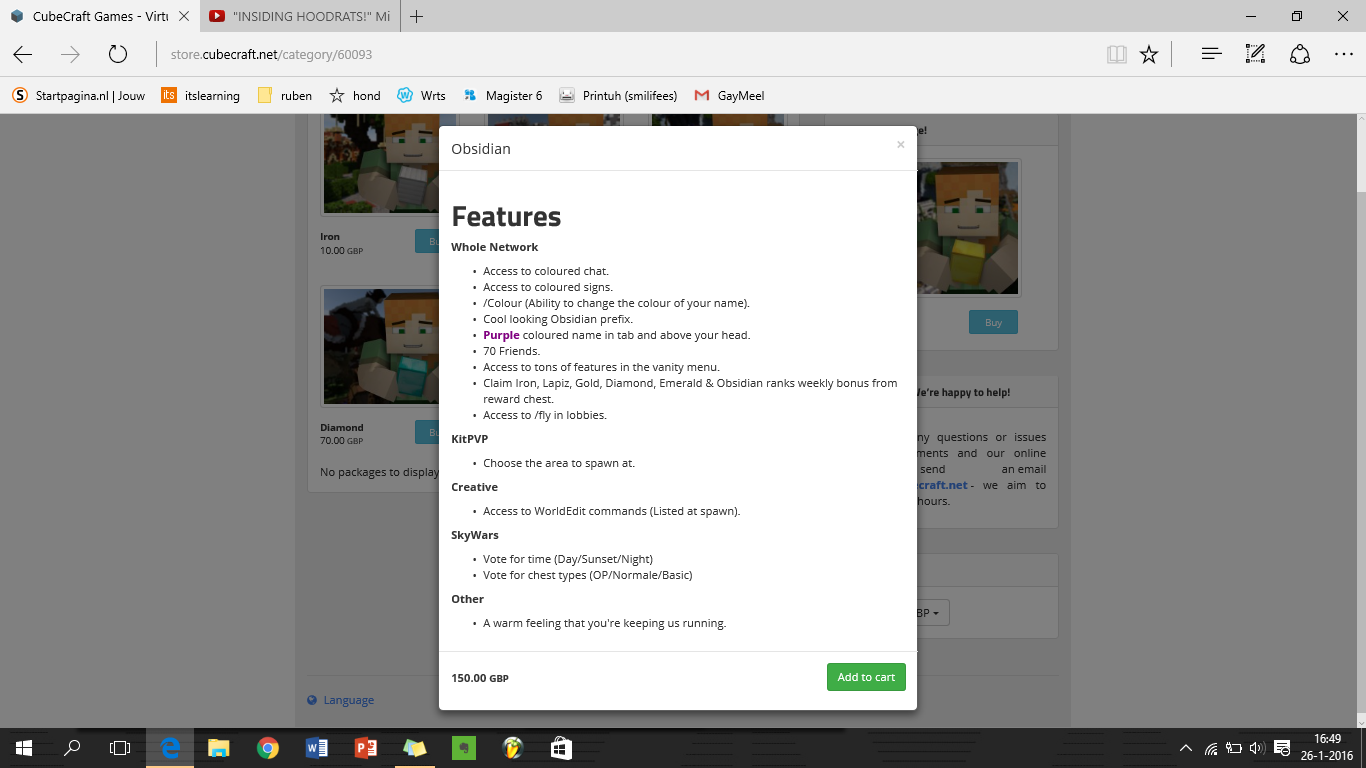The width and height of the screenshot is (1366, 768).
Task: Click the "KitPVP" section heading
Action: click(x=469, y=439)
